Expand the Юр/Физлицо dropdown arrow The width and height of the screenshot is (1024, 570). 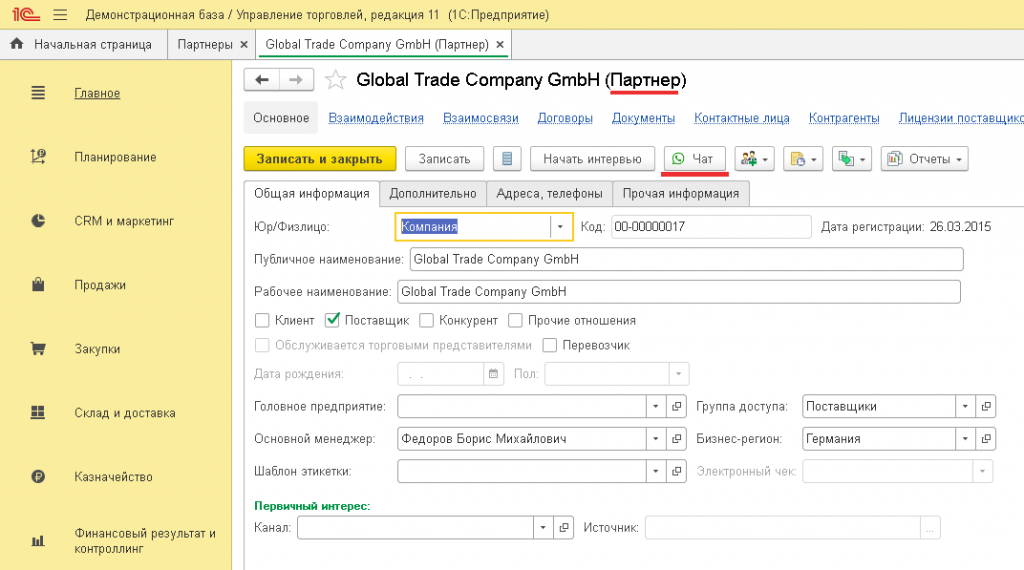[560, 227]
